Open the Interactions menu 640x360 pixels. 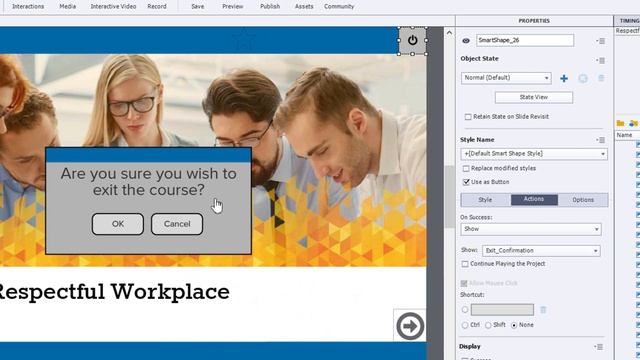point(28,7)
